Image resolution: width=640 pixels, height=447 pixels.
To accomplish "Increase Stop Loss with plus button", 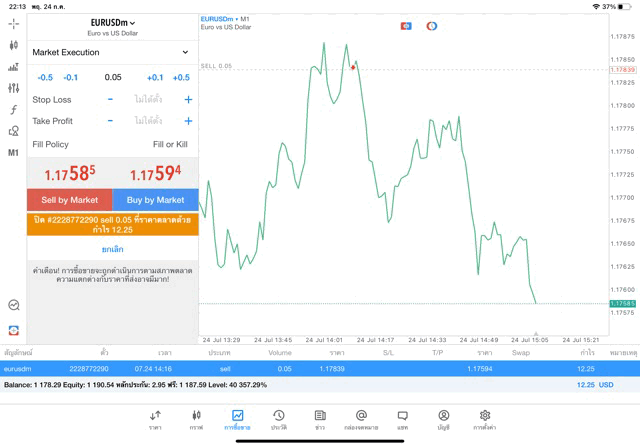I will click(188, 100).
